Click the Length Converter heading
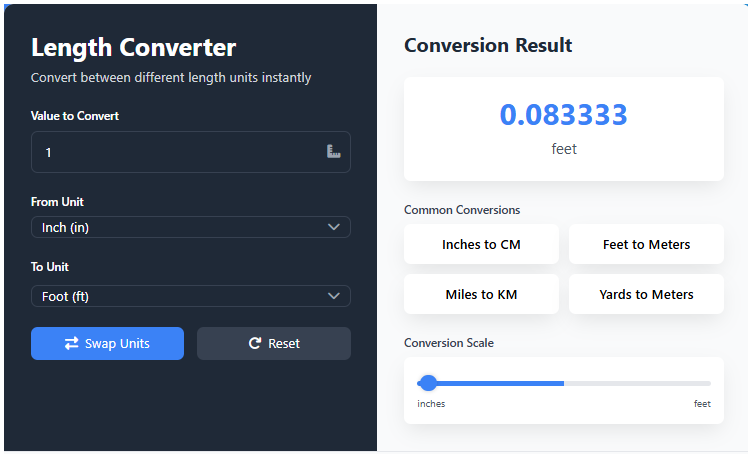The image size is (748, 454). [134, 47]
